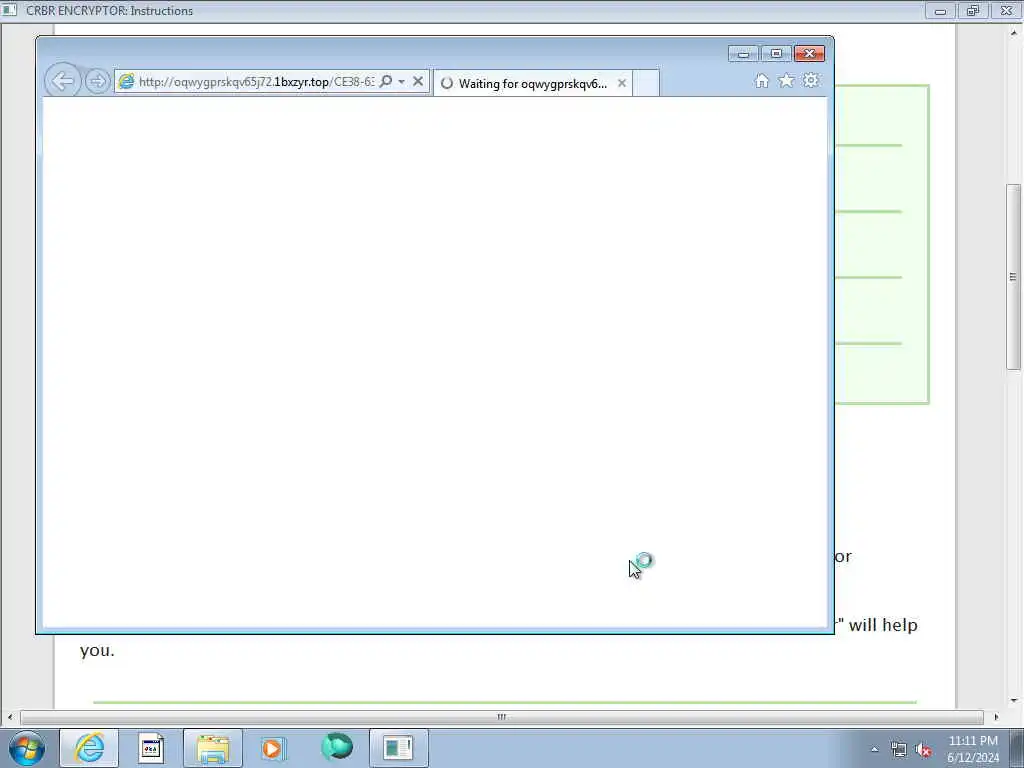
Task: Open Windows Explorer folder taskbar icon
Action: [213, 748]
